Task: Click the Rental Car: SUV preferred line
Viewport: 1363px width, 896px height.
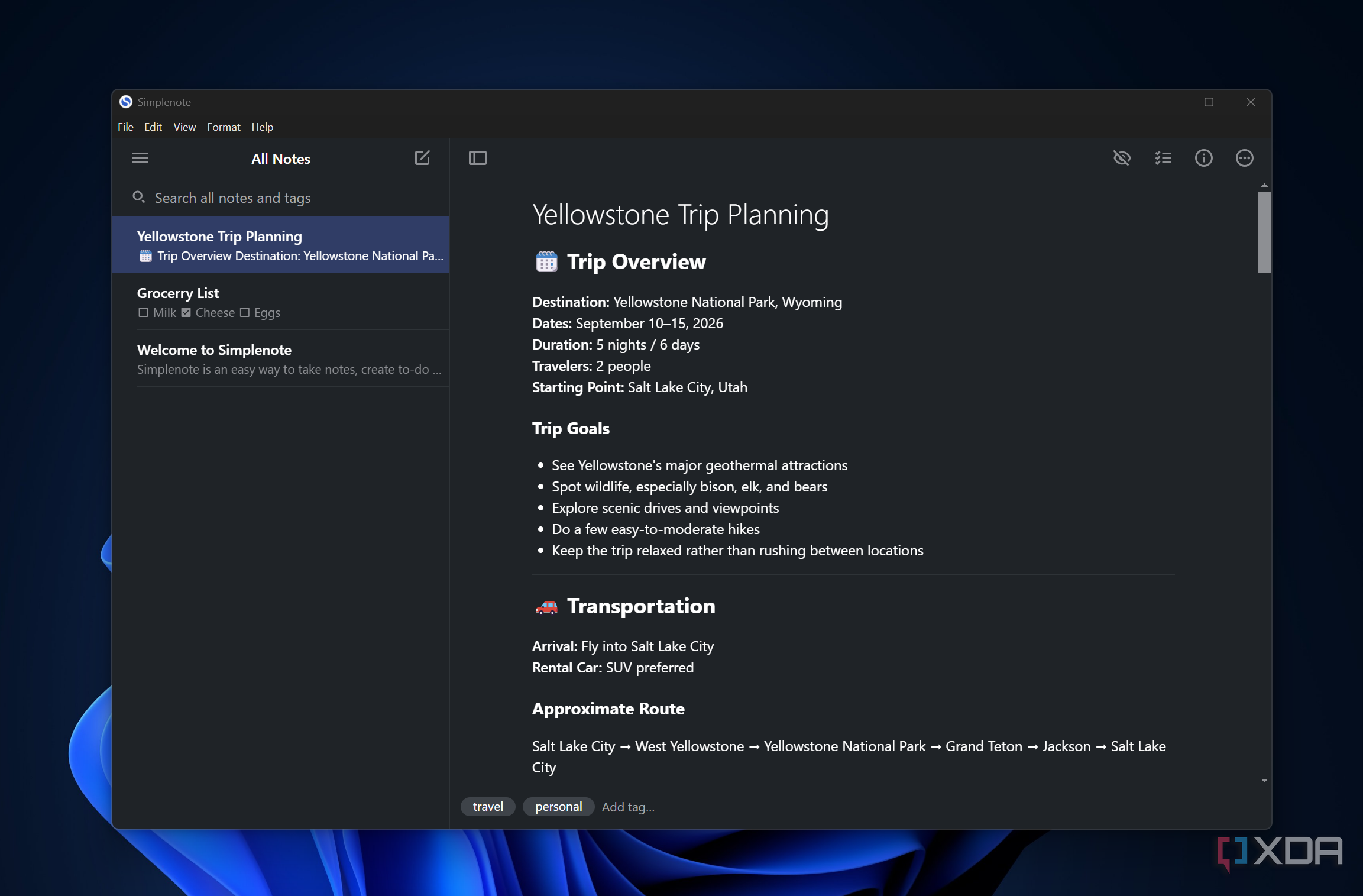Action: coord(613,668)
